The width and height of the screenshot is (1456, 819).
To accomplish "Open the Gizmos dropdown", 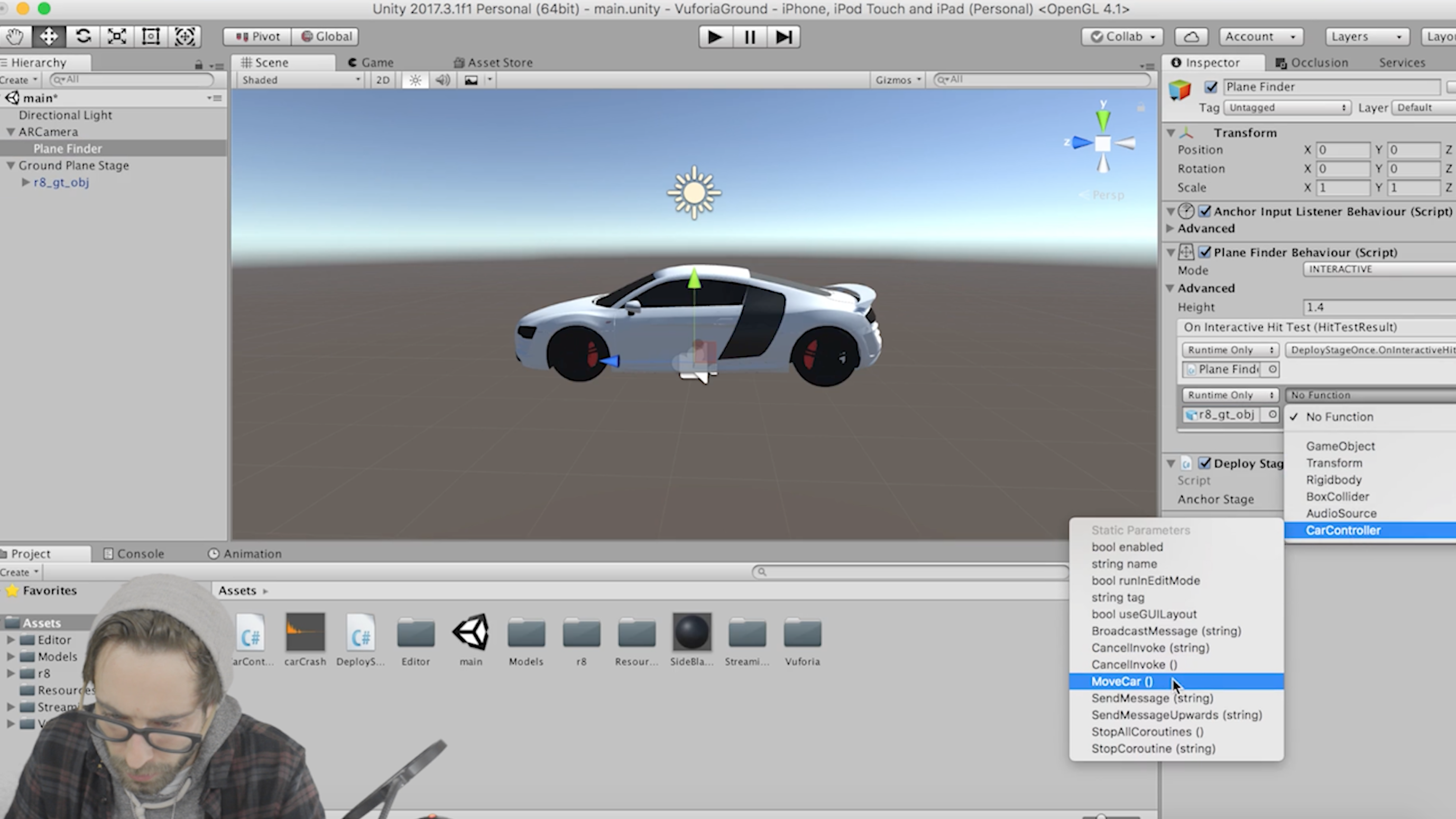I will click(898, 80).
